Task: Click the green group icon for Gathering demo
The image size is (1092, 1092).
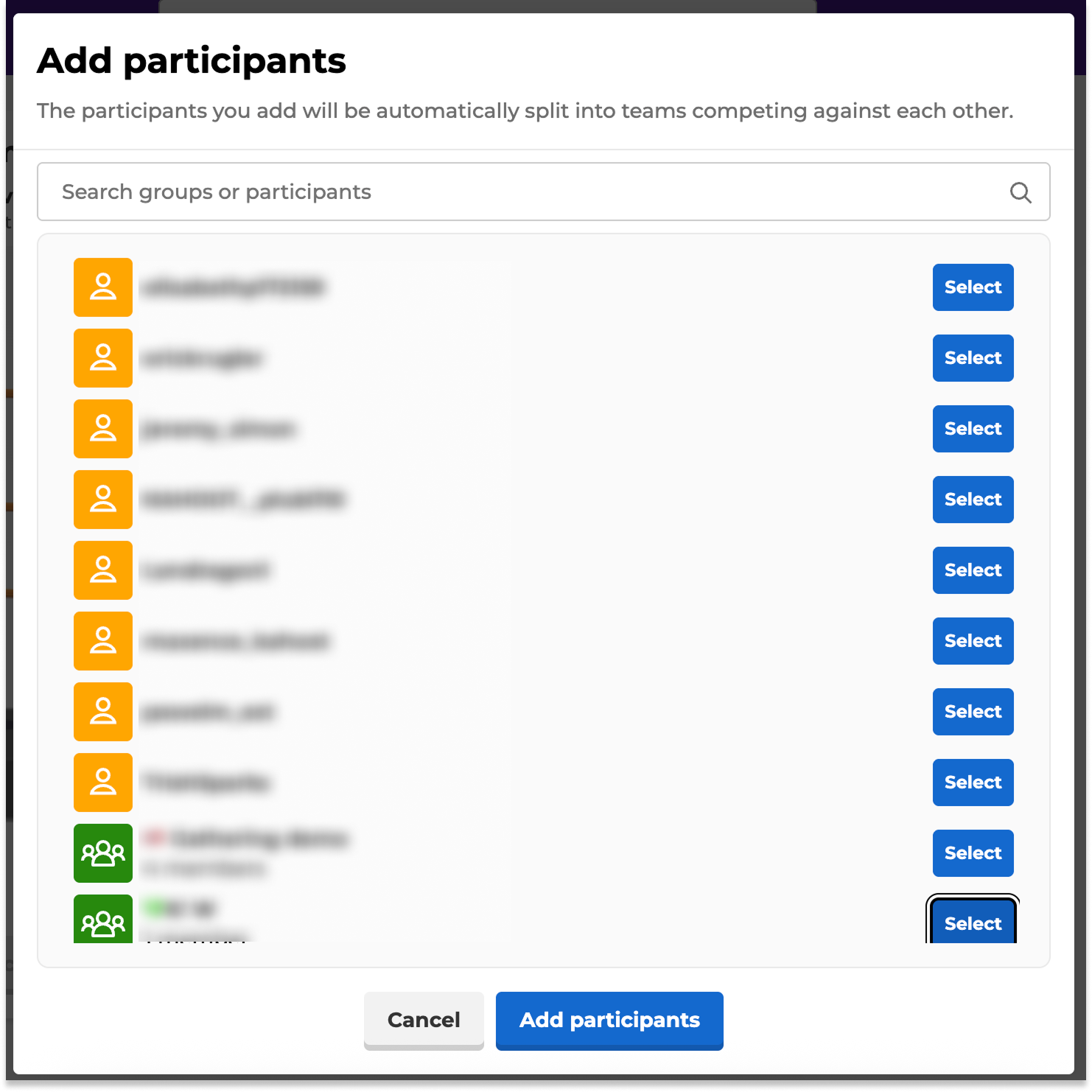Action: (x=102, y=853)
